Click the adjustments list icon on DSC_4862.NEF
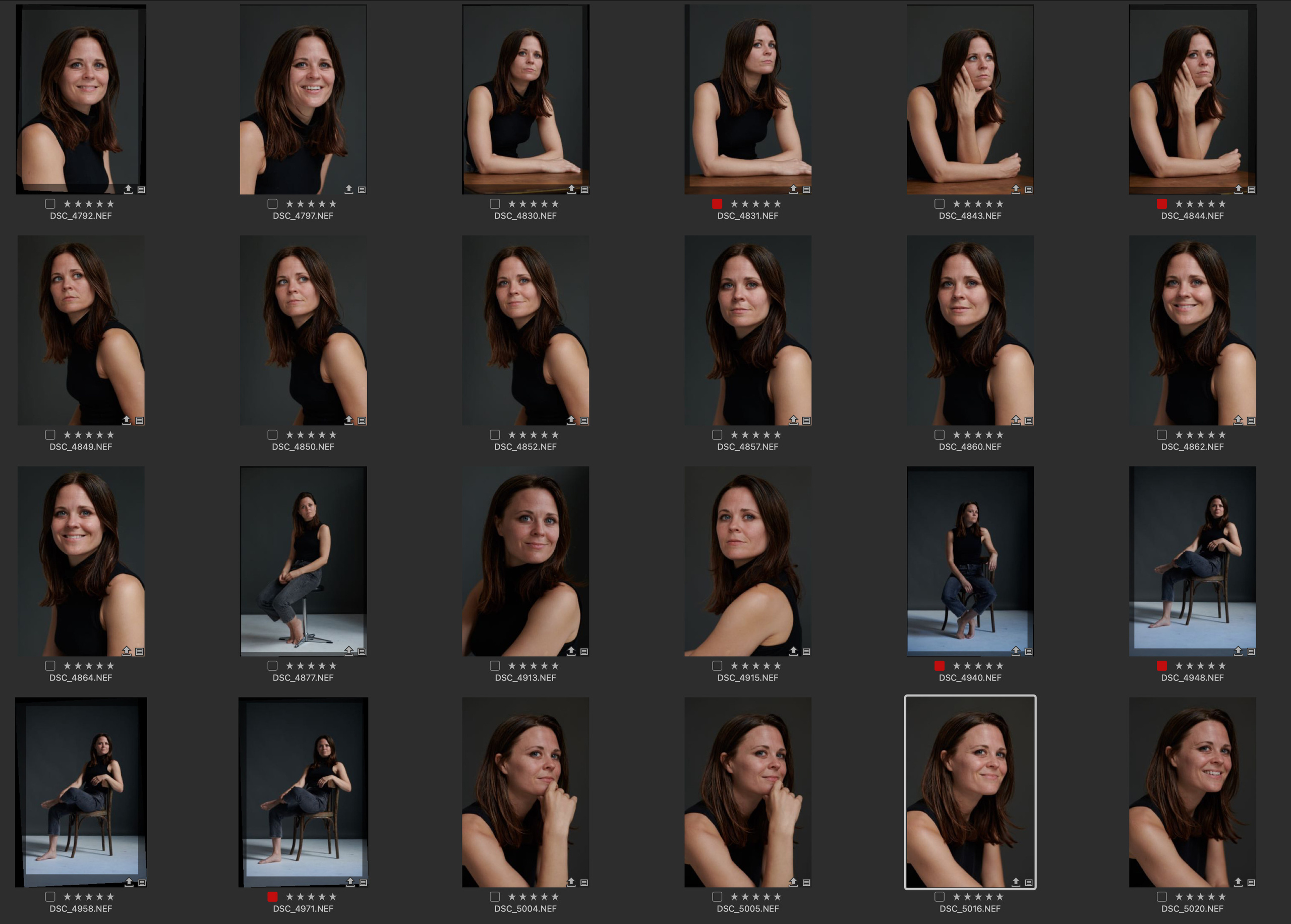This screenshot has height=924, width=1291. pos(1251,421)
